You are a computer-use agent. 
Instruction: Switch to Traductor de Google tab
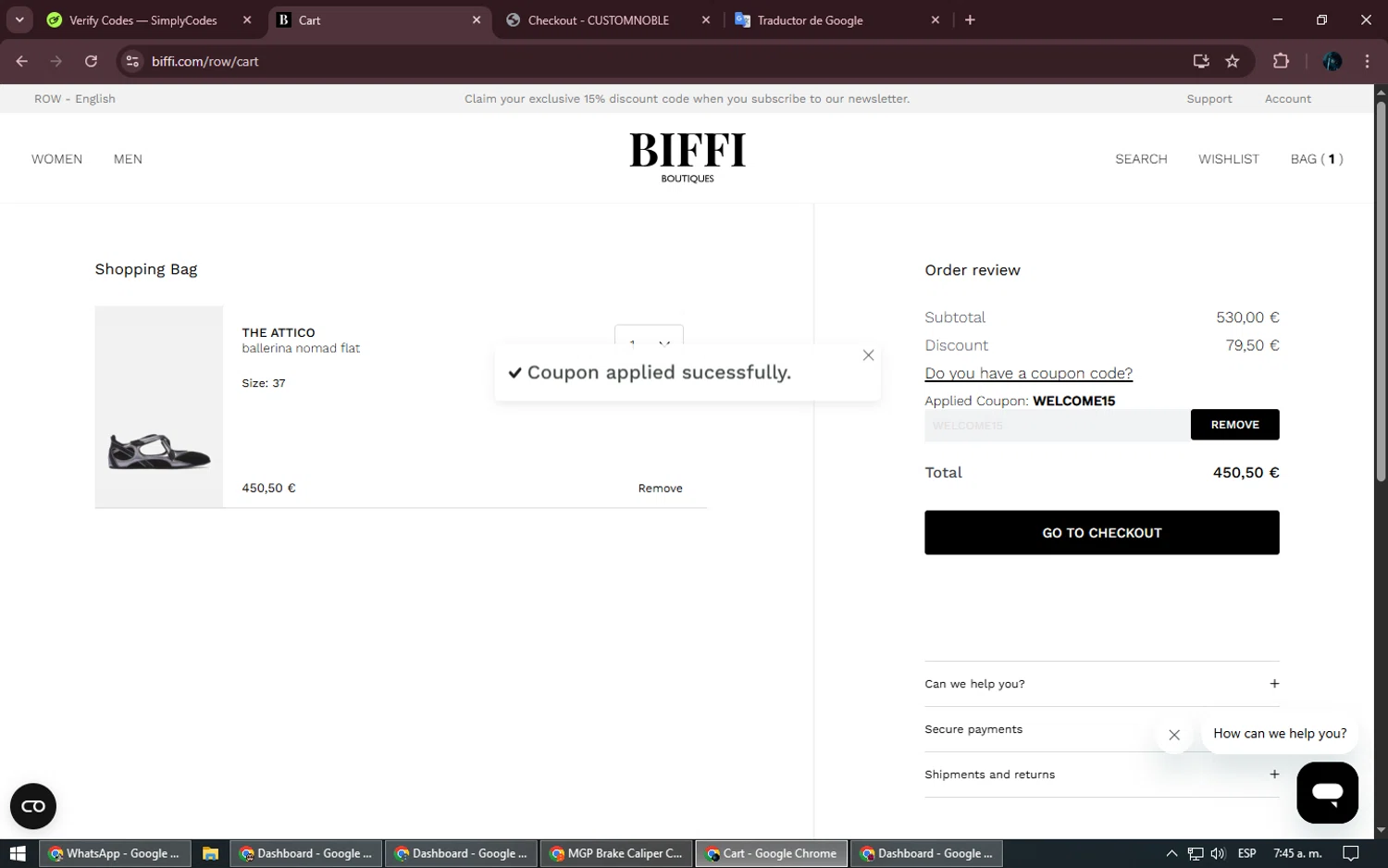tap(811, 19)
